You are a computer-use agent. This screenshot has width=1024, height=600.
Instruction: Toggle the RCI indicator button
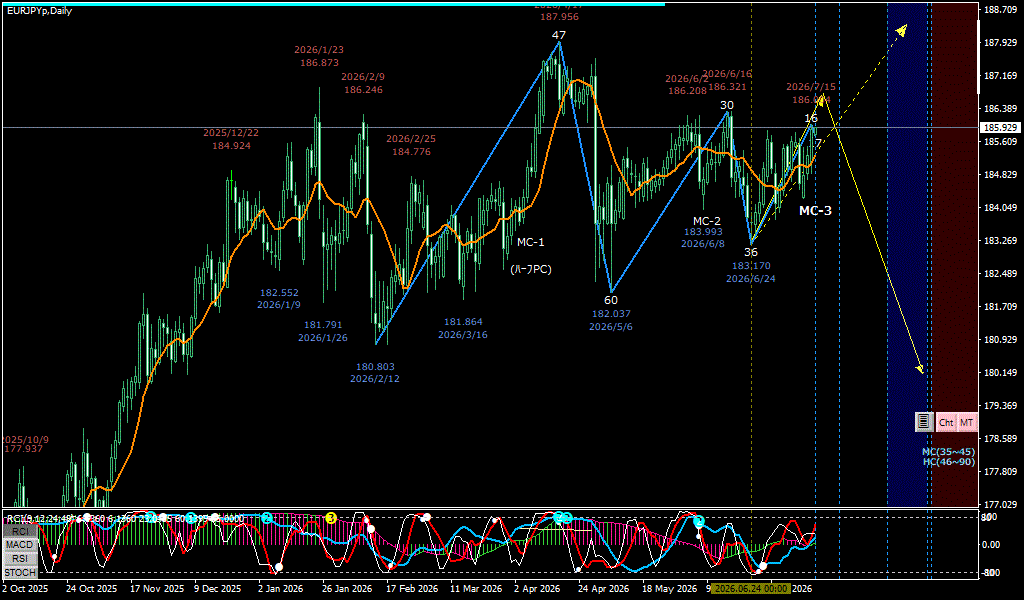pyautogui.click(x=20, y=531)
